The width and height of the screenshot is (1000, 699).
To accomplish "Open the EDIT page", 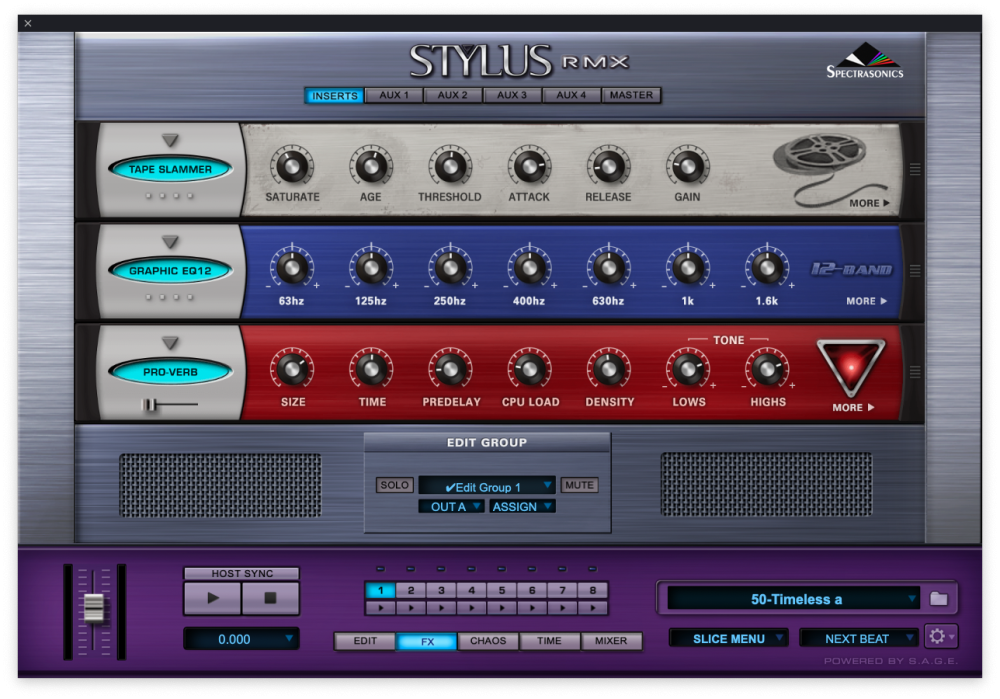I will [x=365, y=641].
